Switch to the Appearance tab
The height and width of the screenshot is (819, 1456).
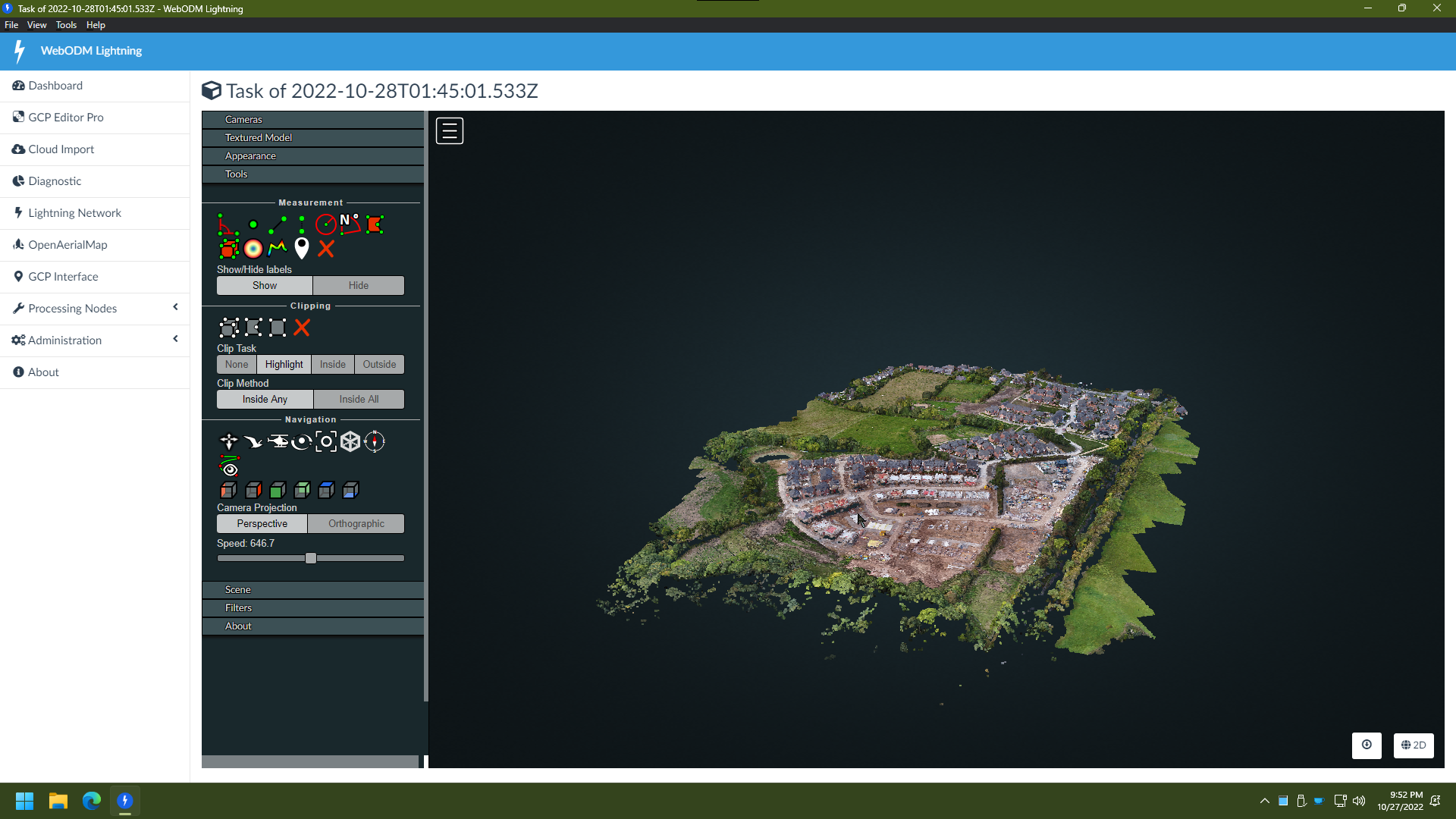click(312, 155)
